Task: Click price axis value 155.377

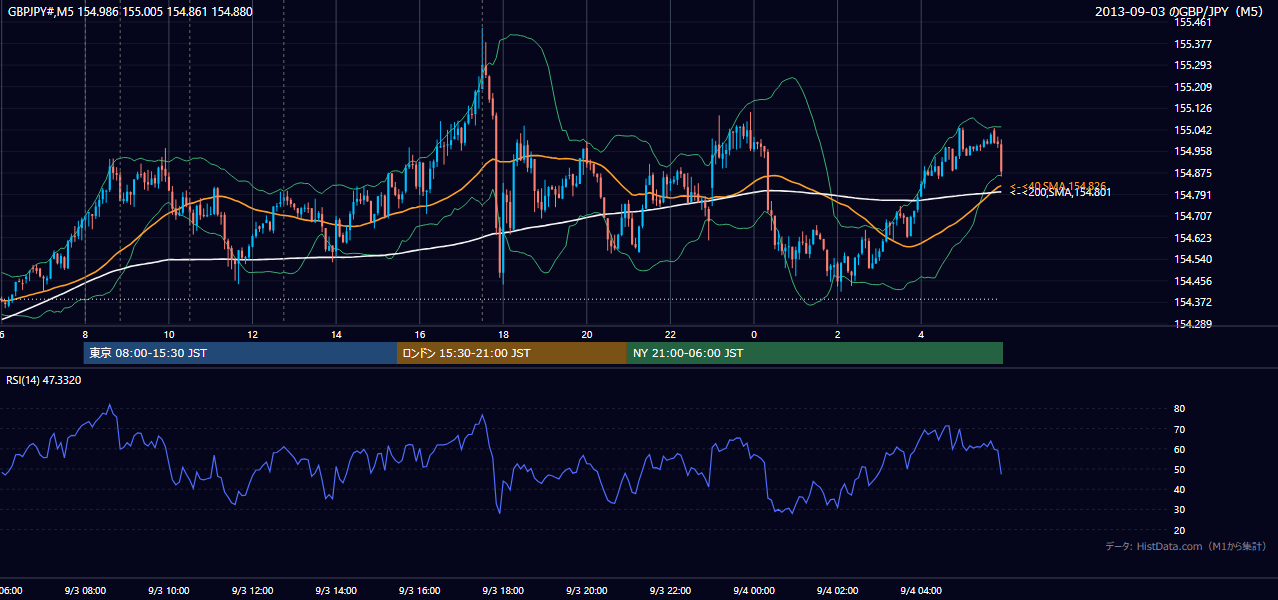Action: click(x=1194, y=44)
